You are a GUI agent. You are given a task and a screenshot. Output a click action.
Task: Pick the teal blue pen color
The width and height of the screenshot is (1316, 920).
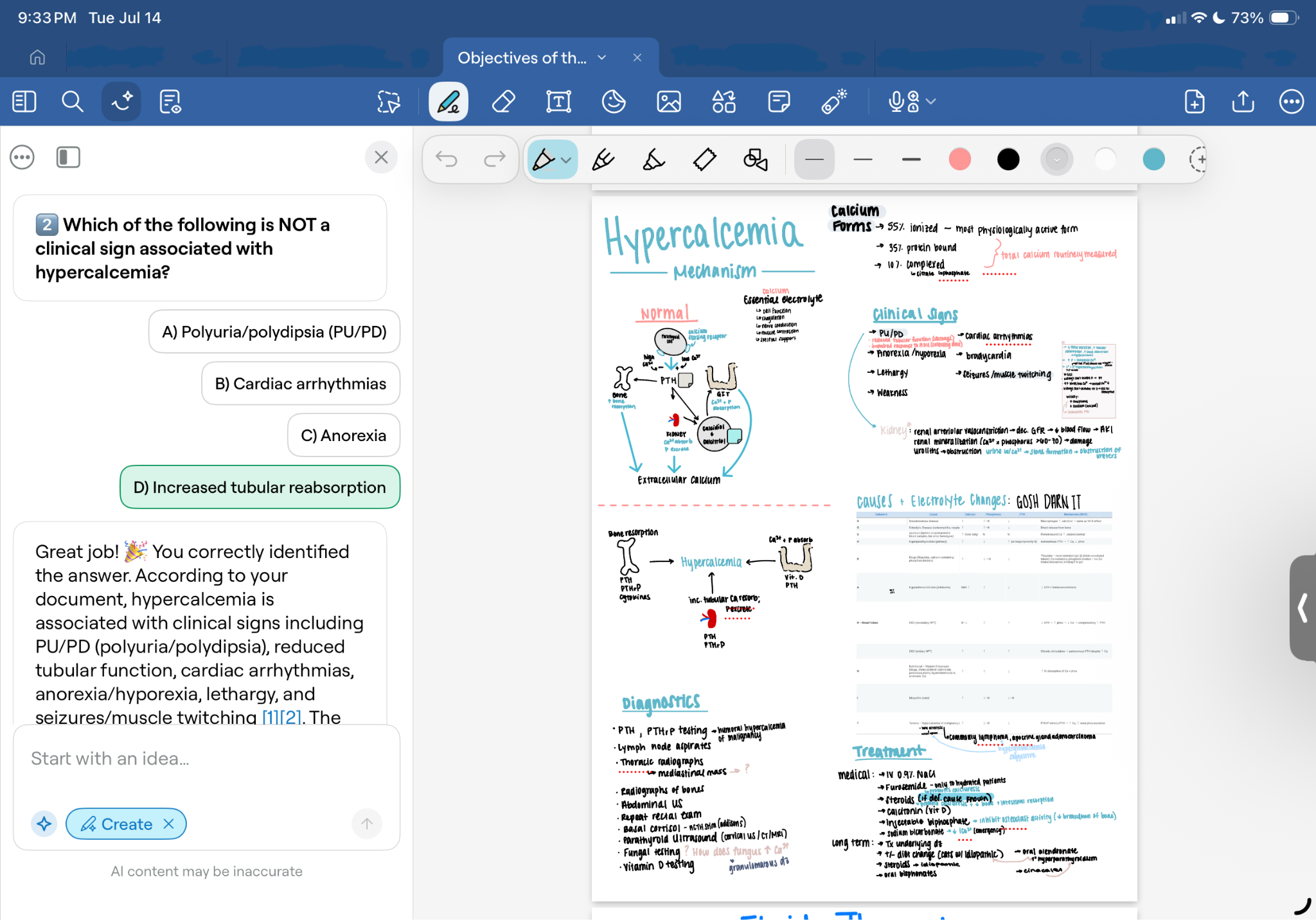point(1154,159)
